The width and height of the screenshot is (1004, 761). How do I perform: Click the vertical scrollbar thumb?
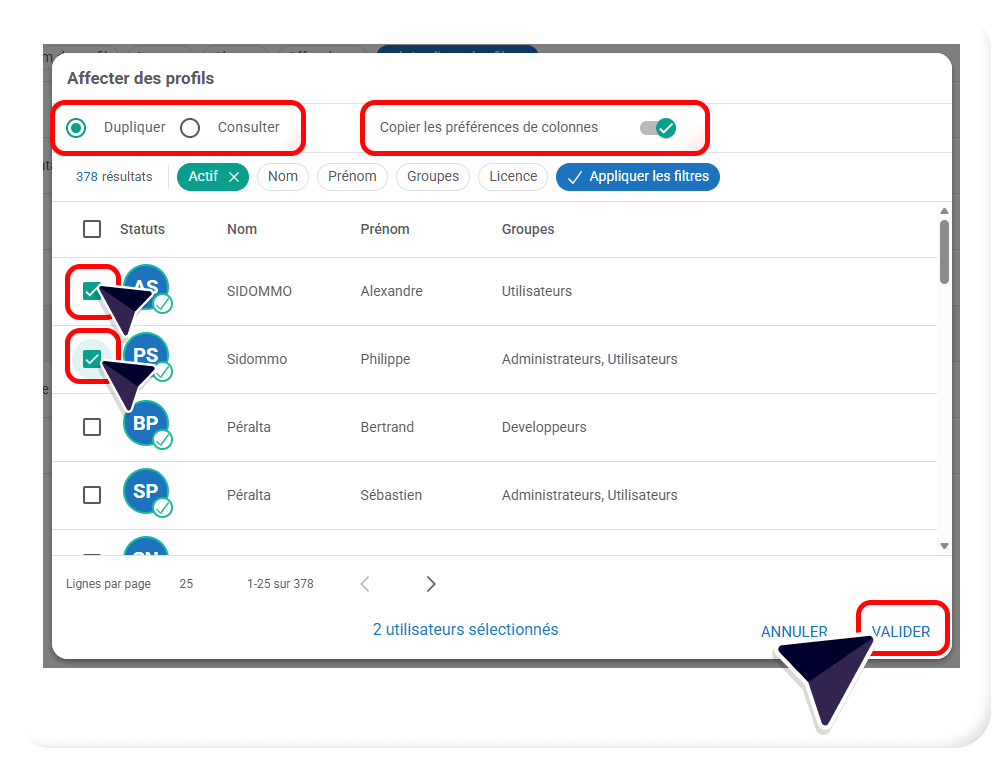[945, 251]
